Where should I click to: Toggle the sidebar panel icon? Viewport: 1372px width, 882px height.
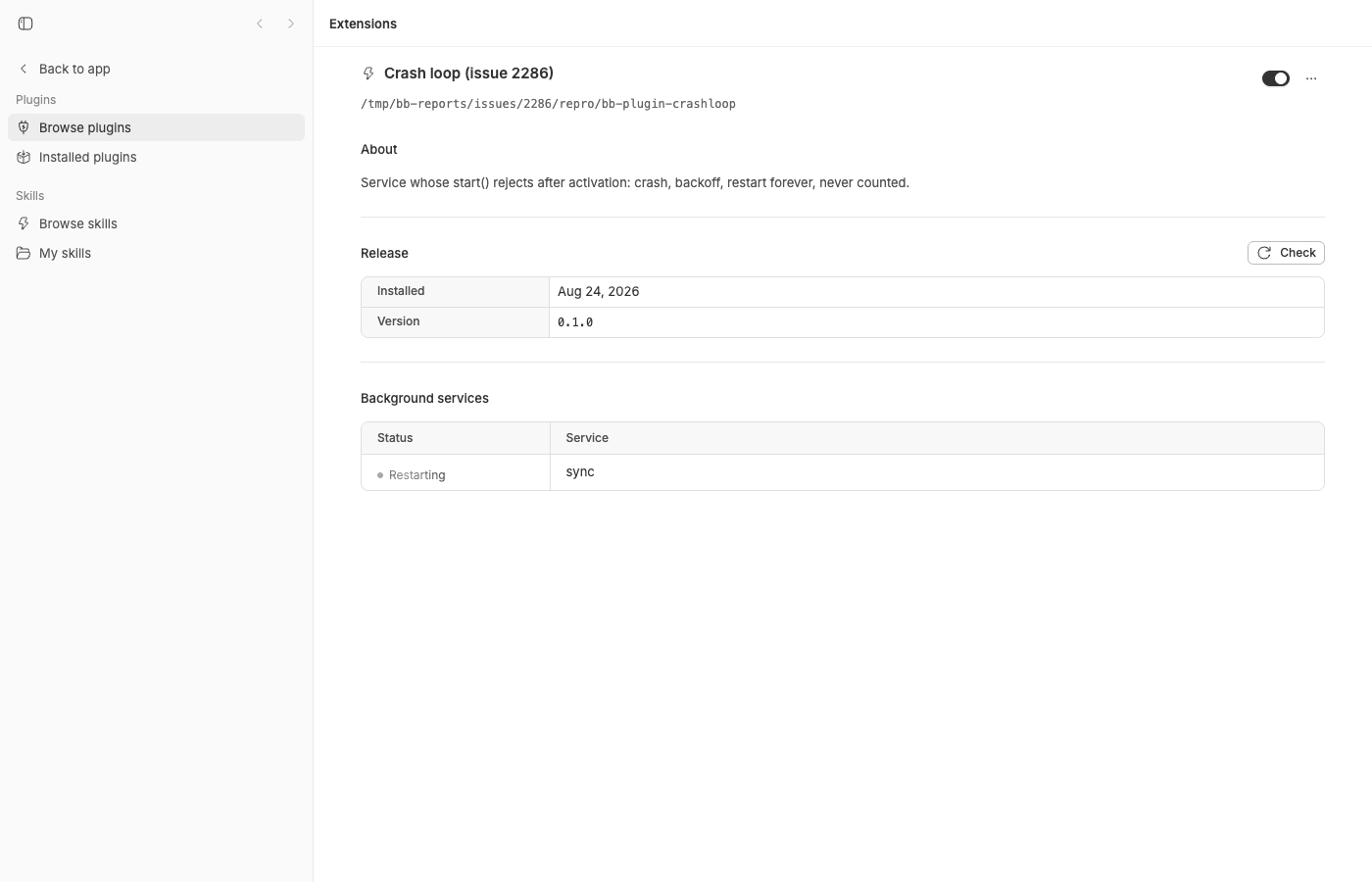tap(25, 24)
